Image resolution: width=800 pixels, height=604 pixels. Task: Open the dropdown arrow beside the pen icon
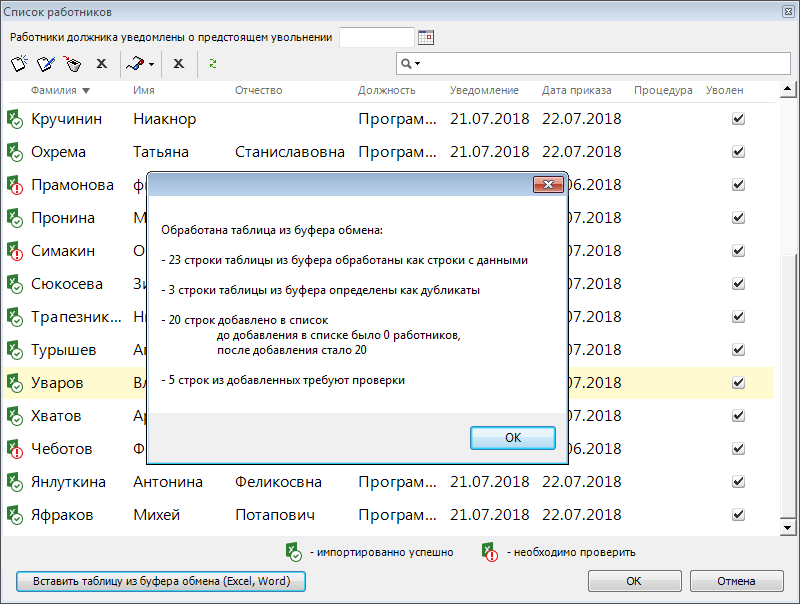151,64
